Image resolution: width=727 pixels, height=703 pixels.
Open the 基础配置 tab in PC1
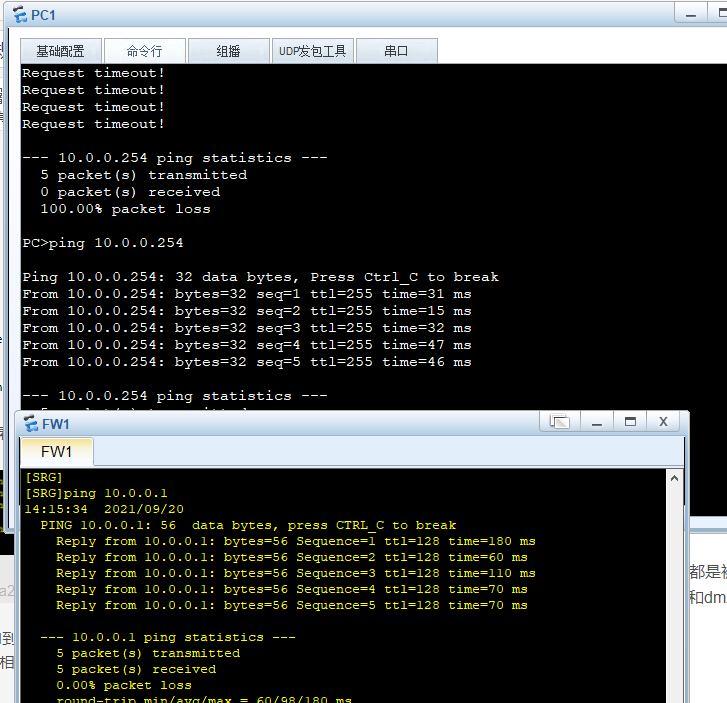point(61,51)
